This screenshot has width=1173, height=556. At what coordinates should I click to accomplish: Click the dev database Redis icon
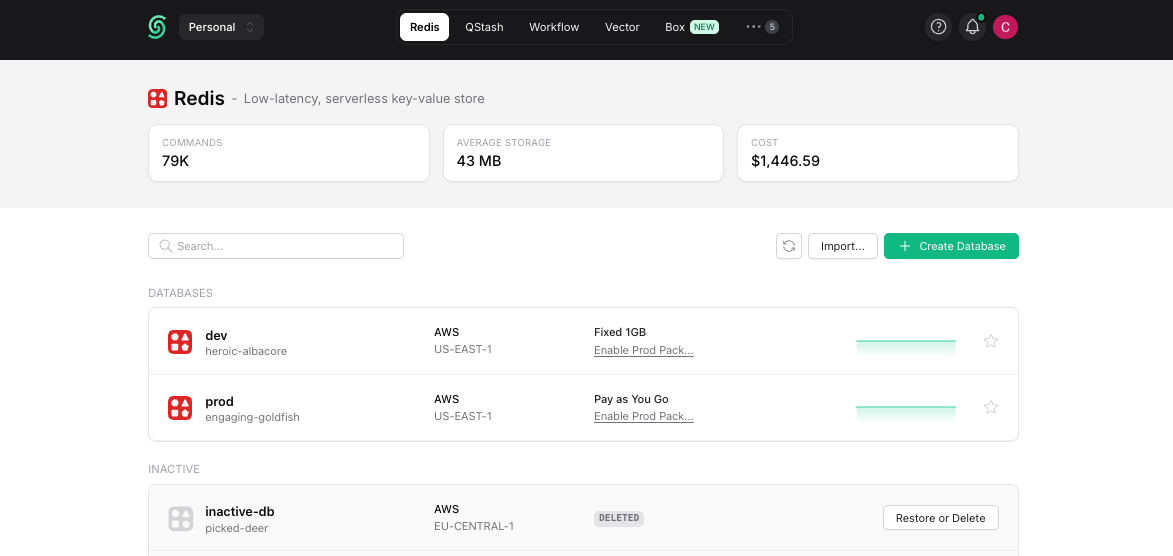pyautogui.click(x=180, y=341)
